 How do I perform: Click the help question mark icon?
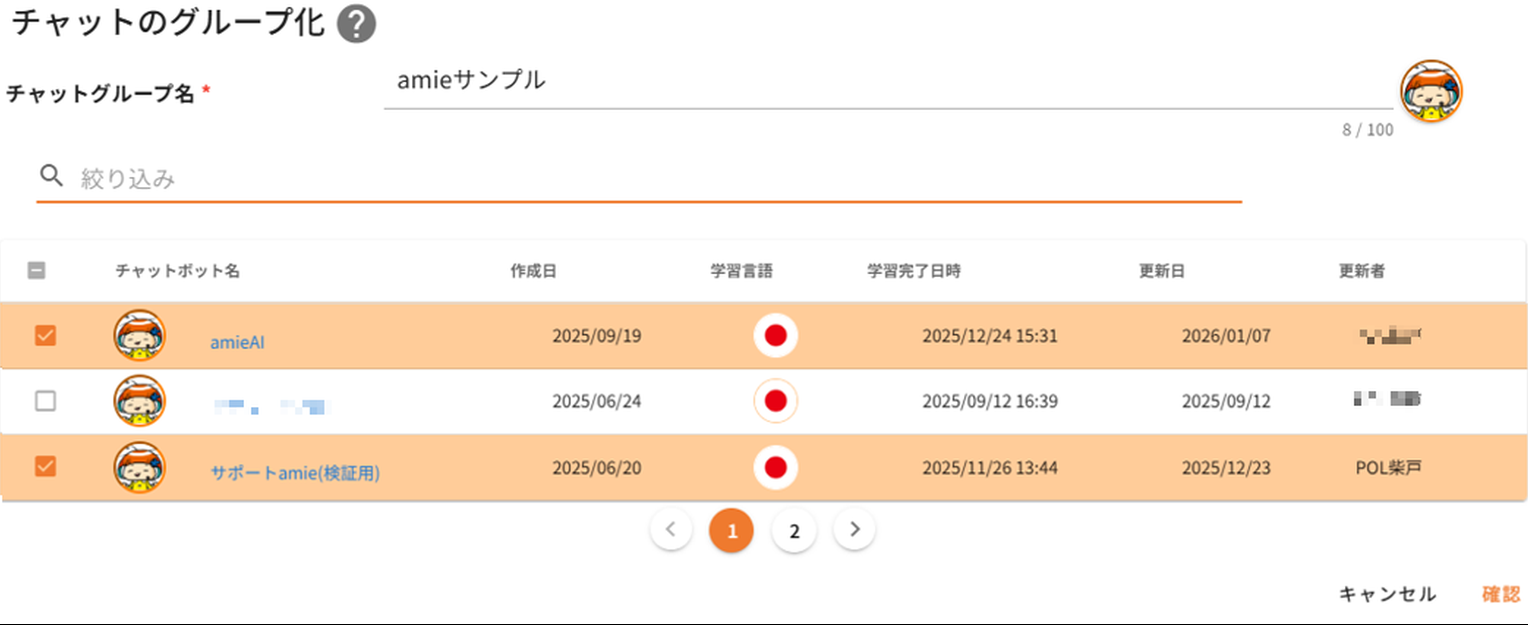356,24
